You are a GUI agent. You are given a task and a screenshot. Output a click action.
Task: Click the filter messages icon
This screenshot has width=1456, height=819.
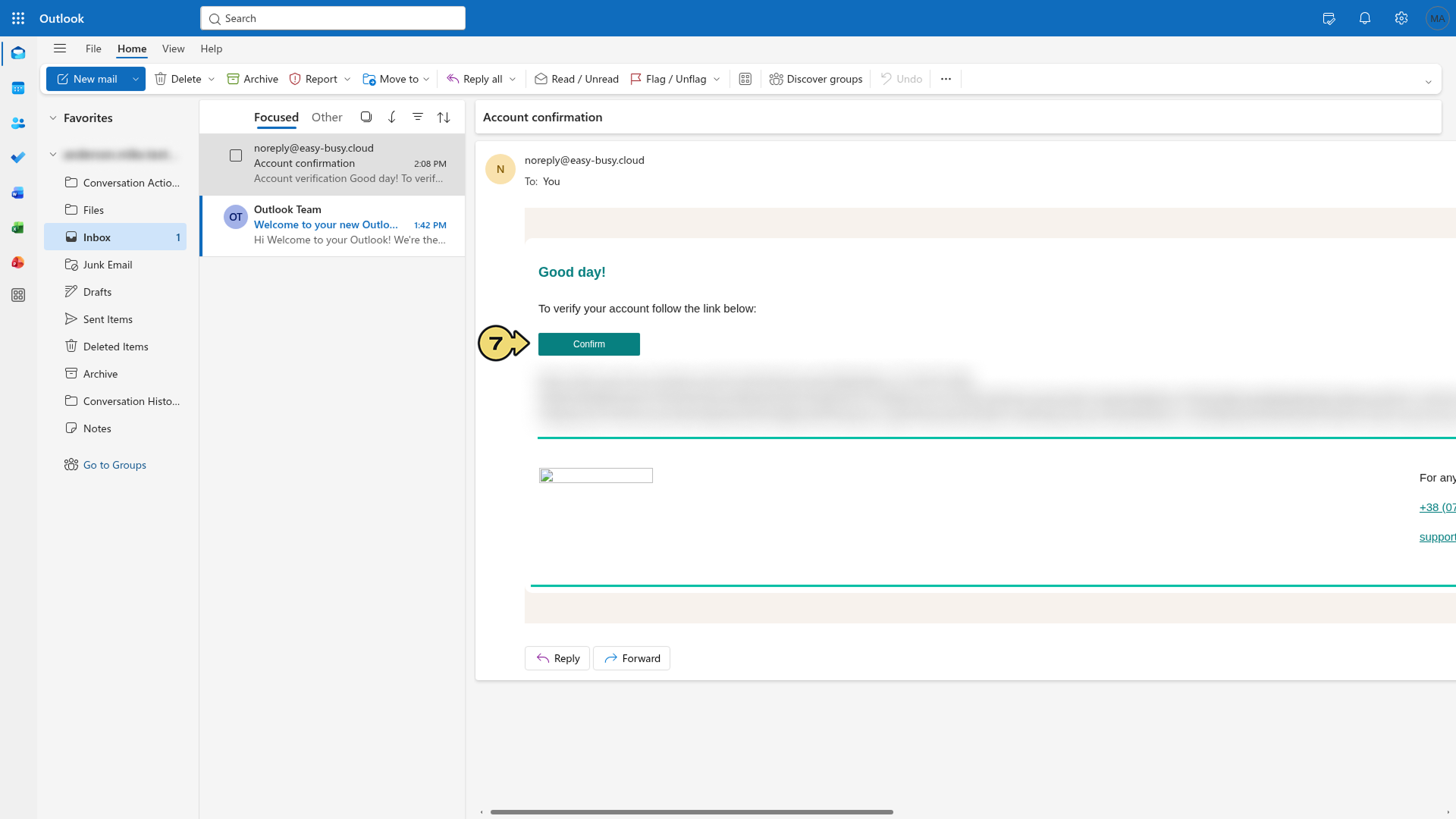click(x=418, y=117)
